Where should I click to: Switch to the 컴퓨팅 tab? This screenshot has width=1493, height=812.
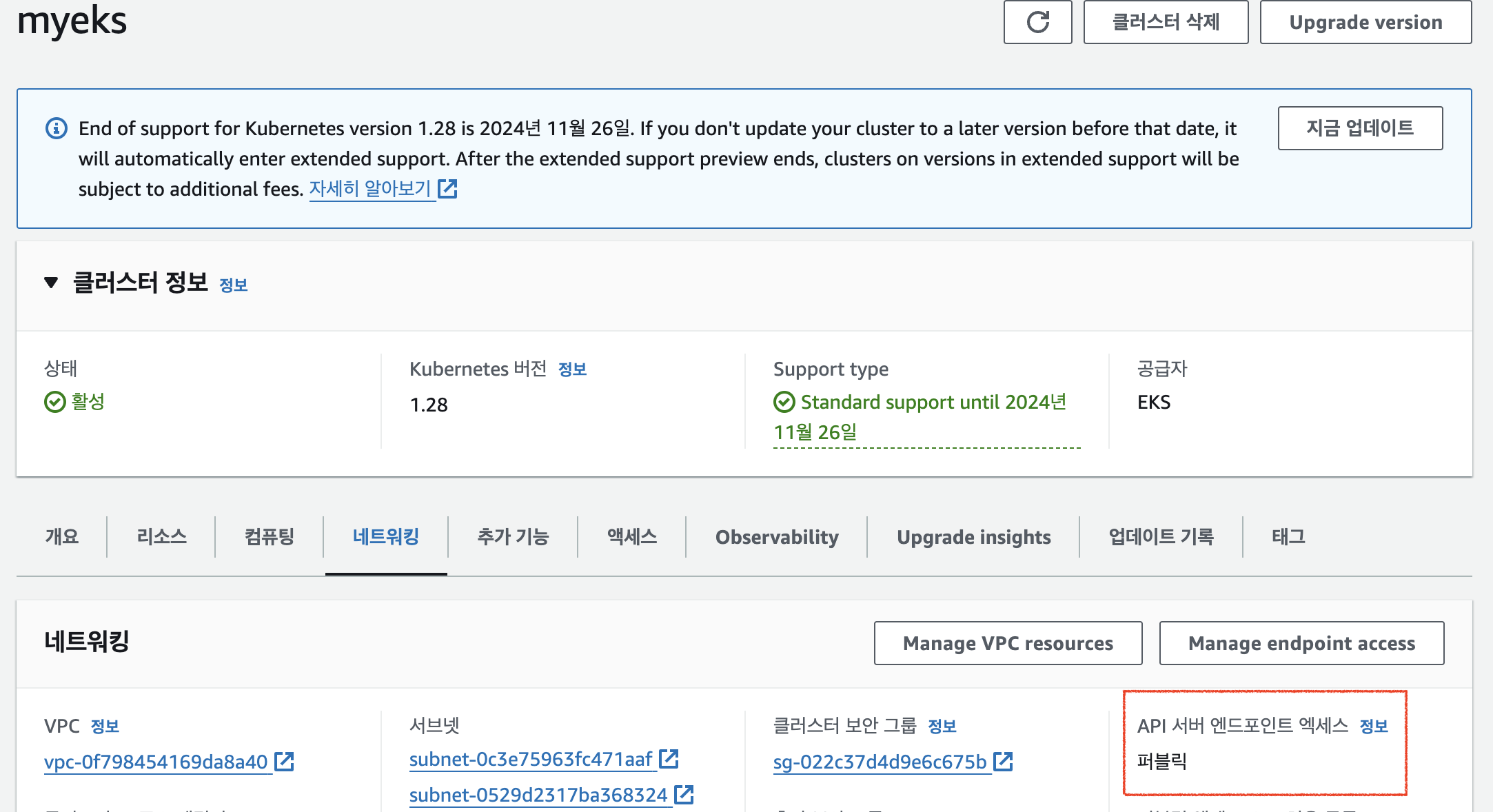270,537
